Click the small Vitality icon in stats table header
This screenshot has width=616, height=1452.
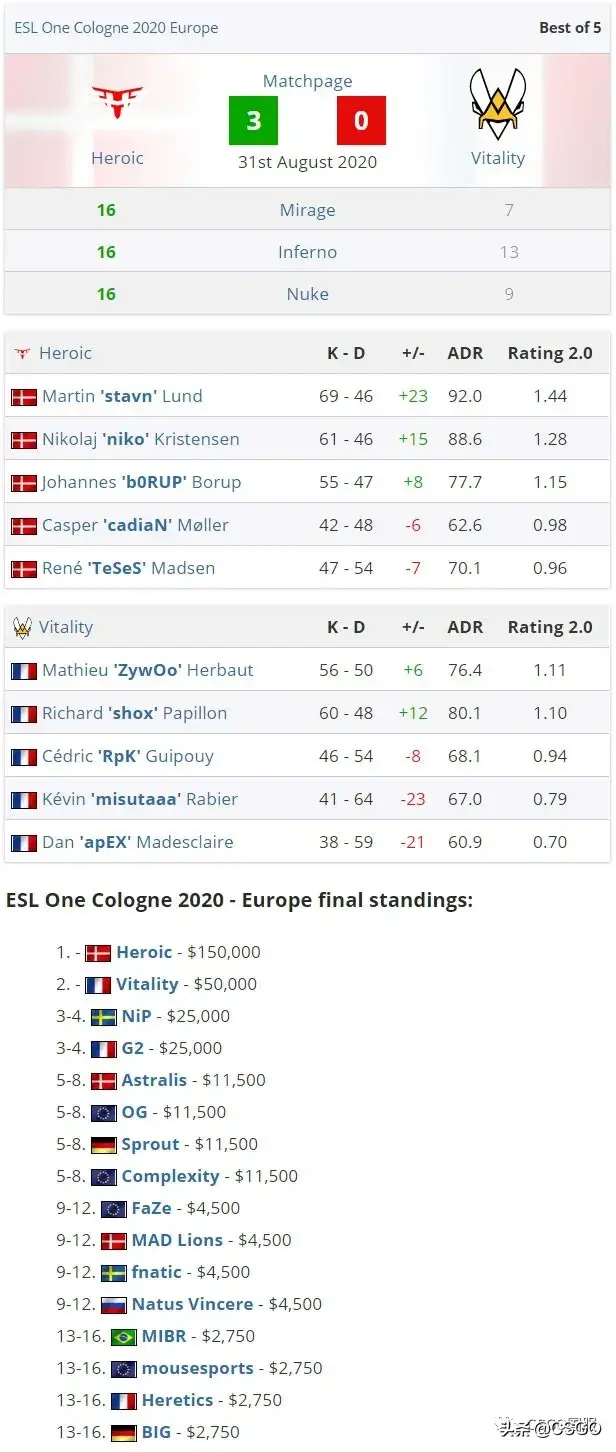[22, 628]
